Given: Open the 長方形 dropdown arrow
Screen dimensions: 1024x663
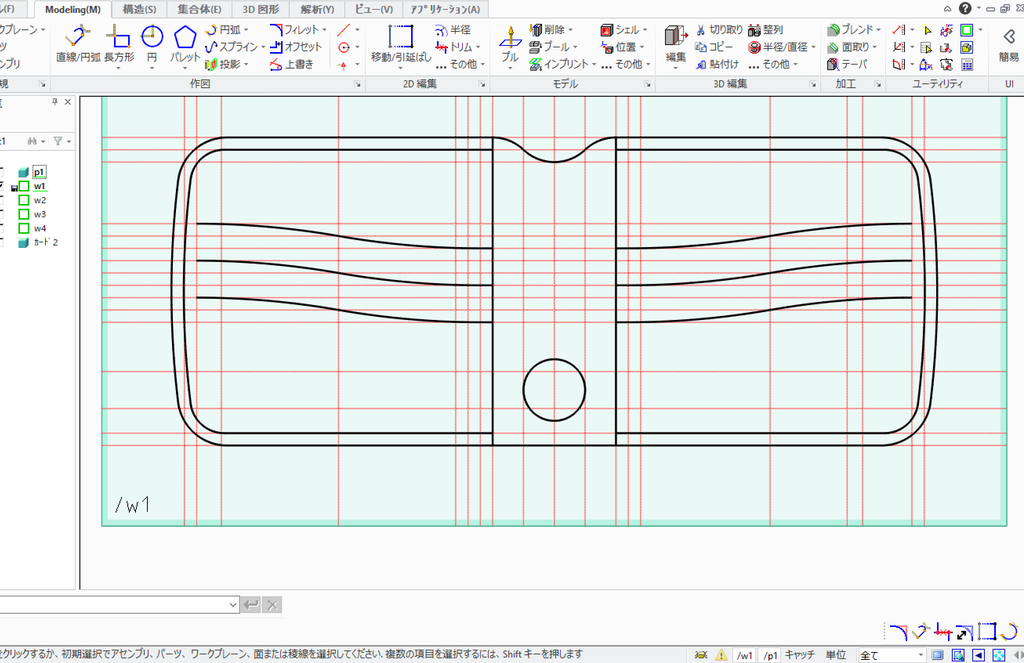Looking at the screenshot, I should (x=119, y=67).
